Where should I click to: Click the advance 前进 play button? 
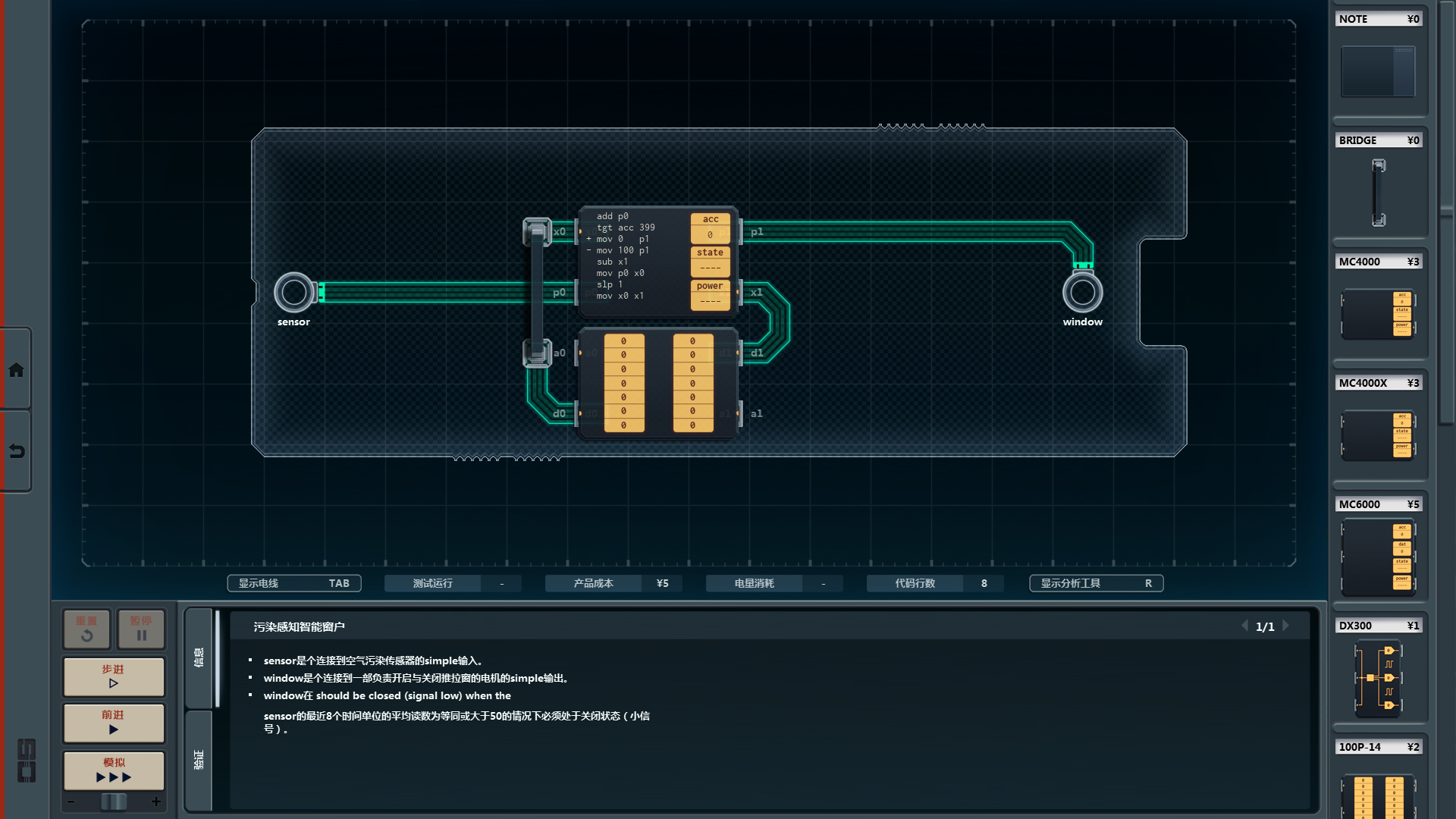(x=114, y=722)
